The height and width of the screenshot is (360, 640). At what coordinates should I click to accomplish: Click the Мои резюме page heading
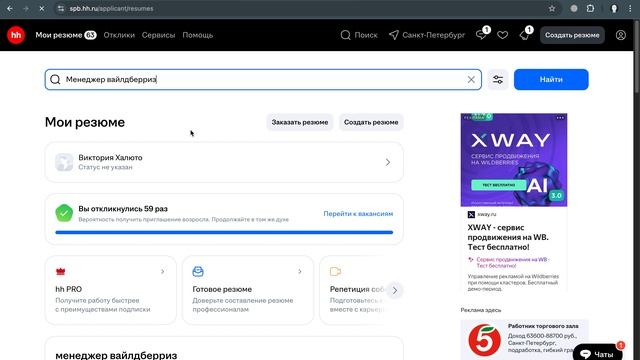(85, 122)
